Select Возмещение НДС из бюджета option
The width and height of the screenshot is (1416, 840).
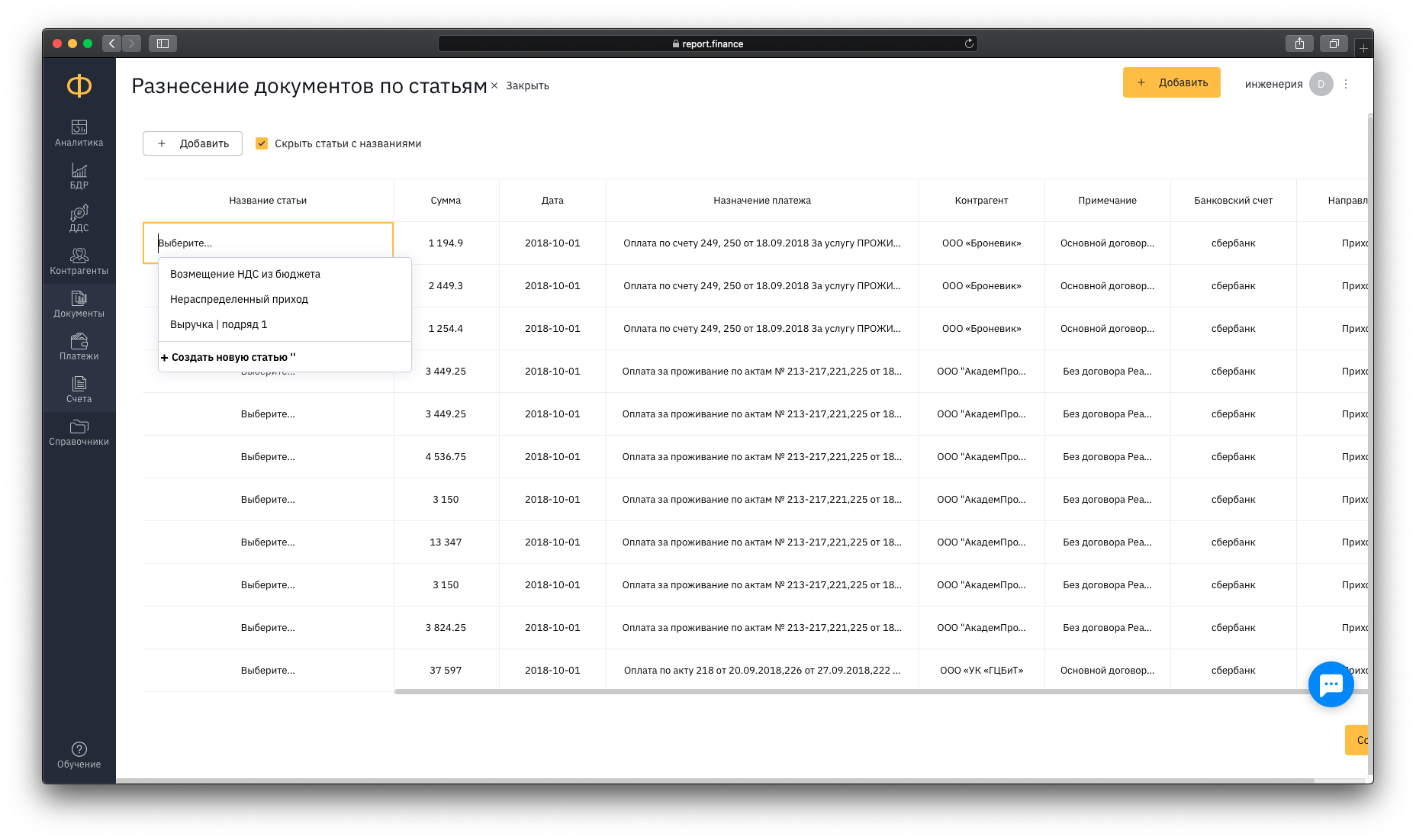(x=285, y=274)
